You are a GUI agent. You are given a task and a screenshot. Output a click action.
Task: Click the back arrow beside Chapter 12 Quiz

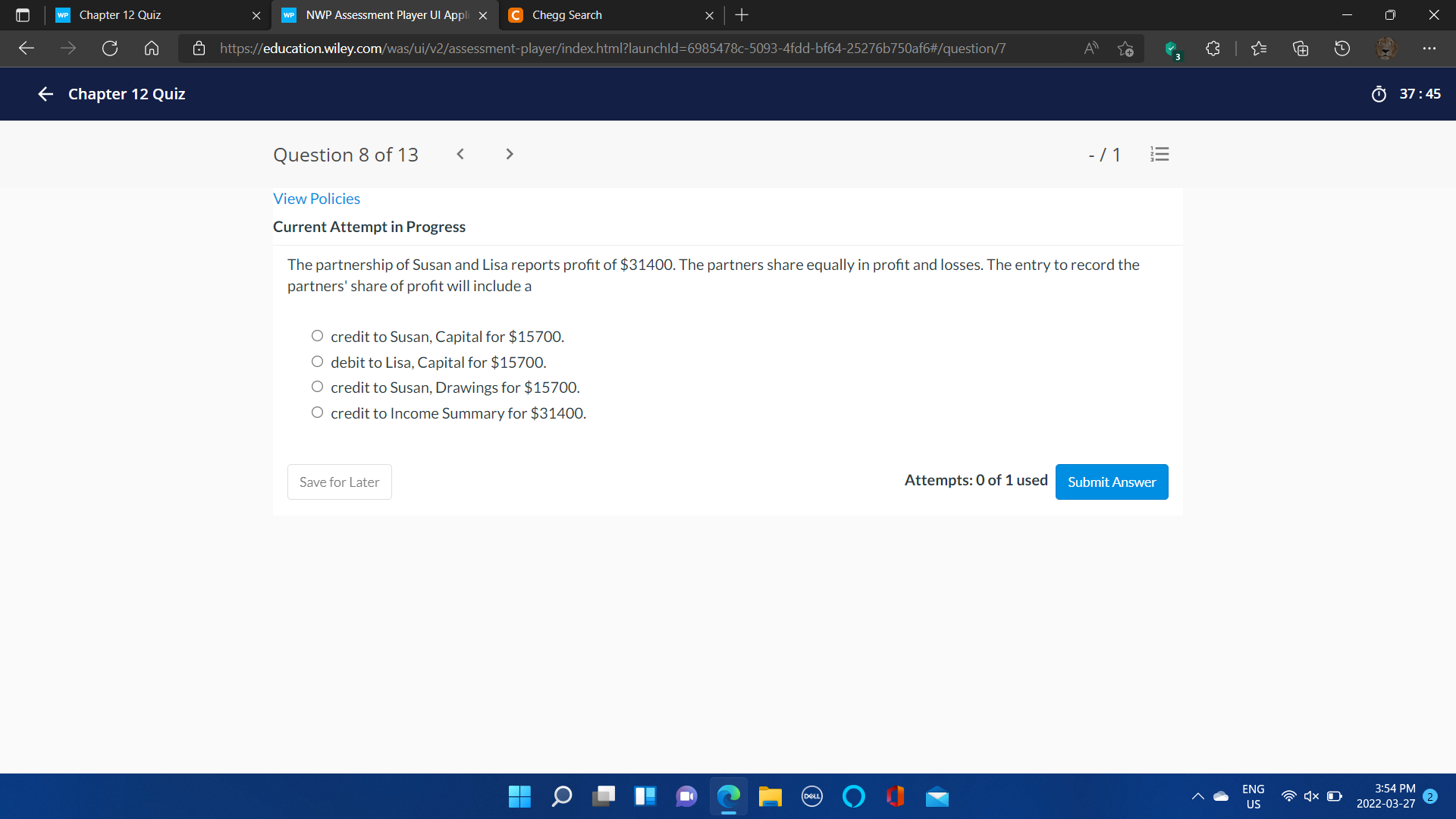[x=45, y=94]
